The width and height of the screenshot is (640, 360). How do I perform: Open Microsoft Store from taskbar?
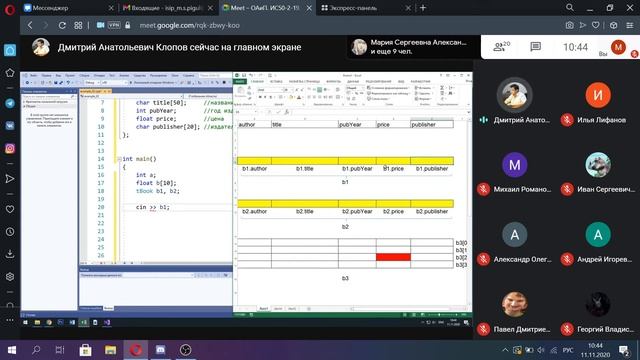click(x=85, y=350)
